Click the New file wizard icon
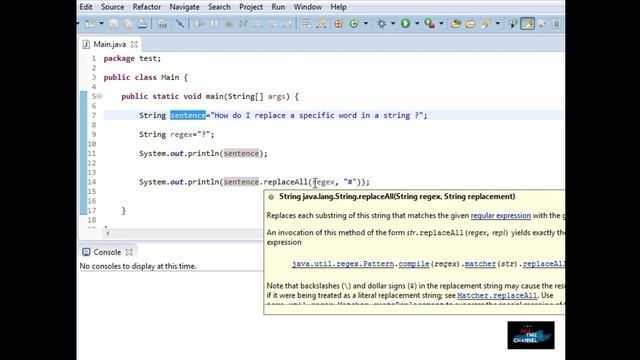Image resolution: width=640 pixels, height=360 pixels. [90, 24]
